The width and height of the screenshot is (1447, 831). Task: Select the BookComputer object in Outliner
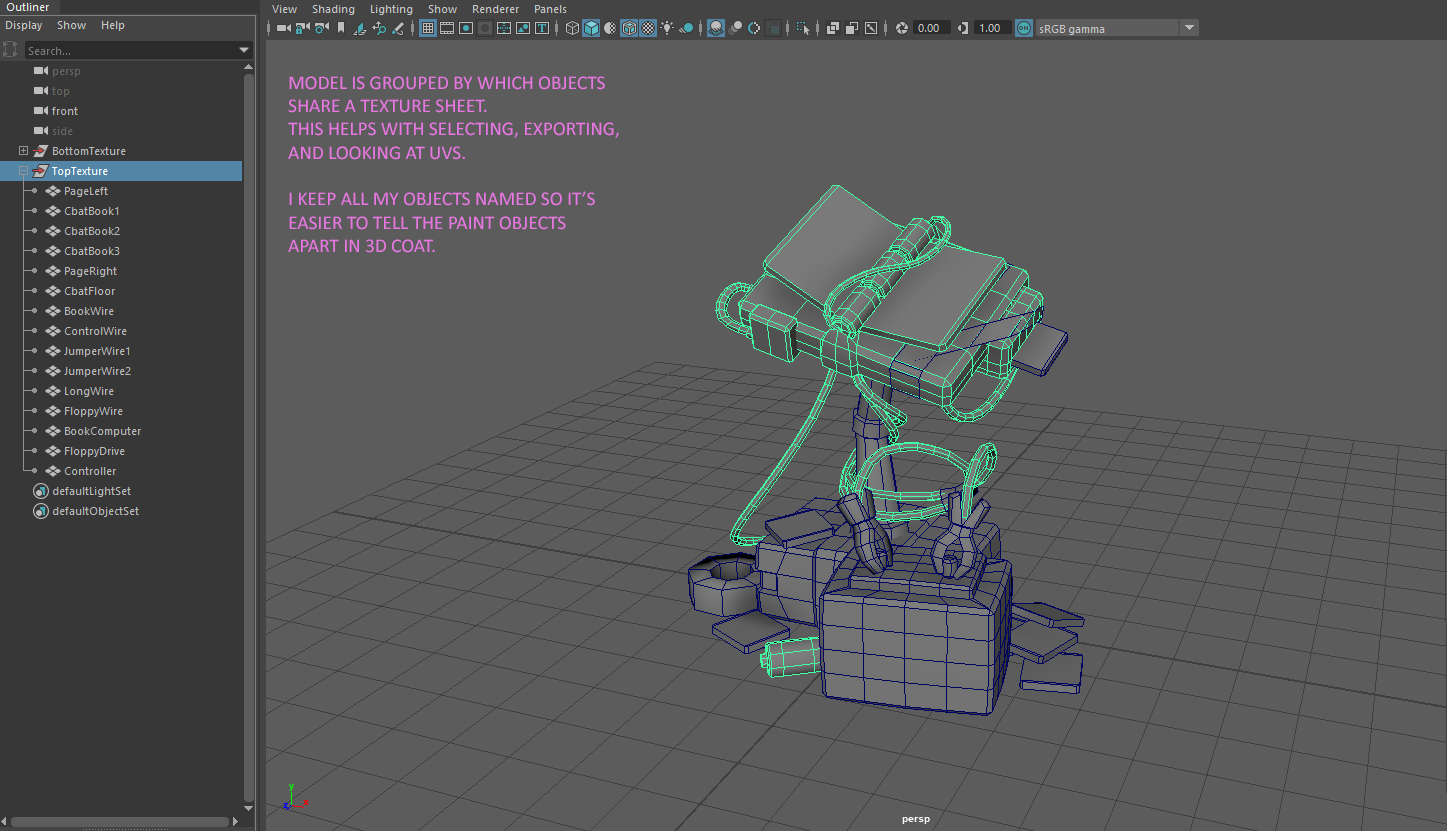tap(102, 431)
